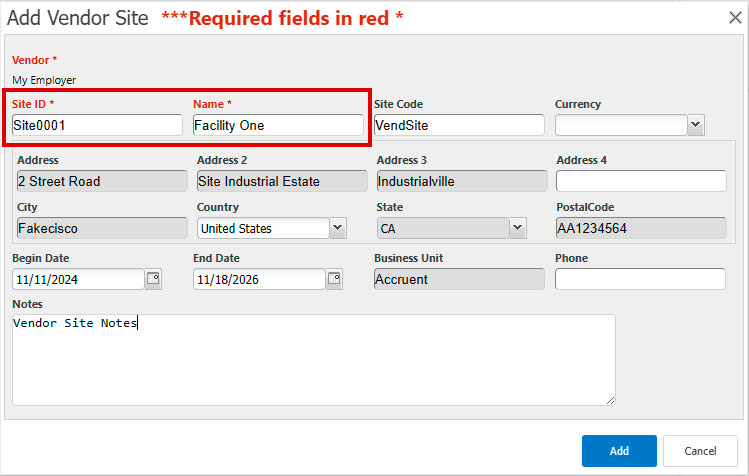The height and width of the screenshot is (476, 749).
Task: Click the Address field with 2 Street Road
Action: tap(102, 181)
